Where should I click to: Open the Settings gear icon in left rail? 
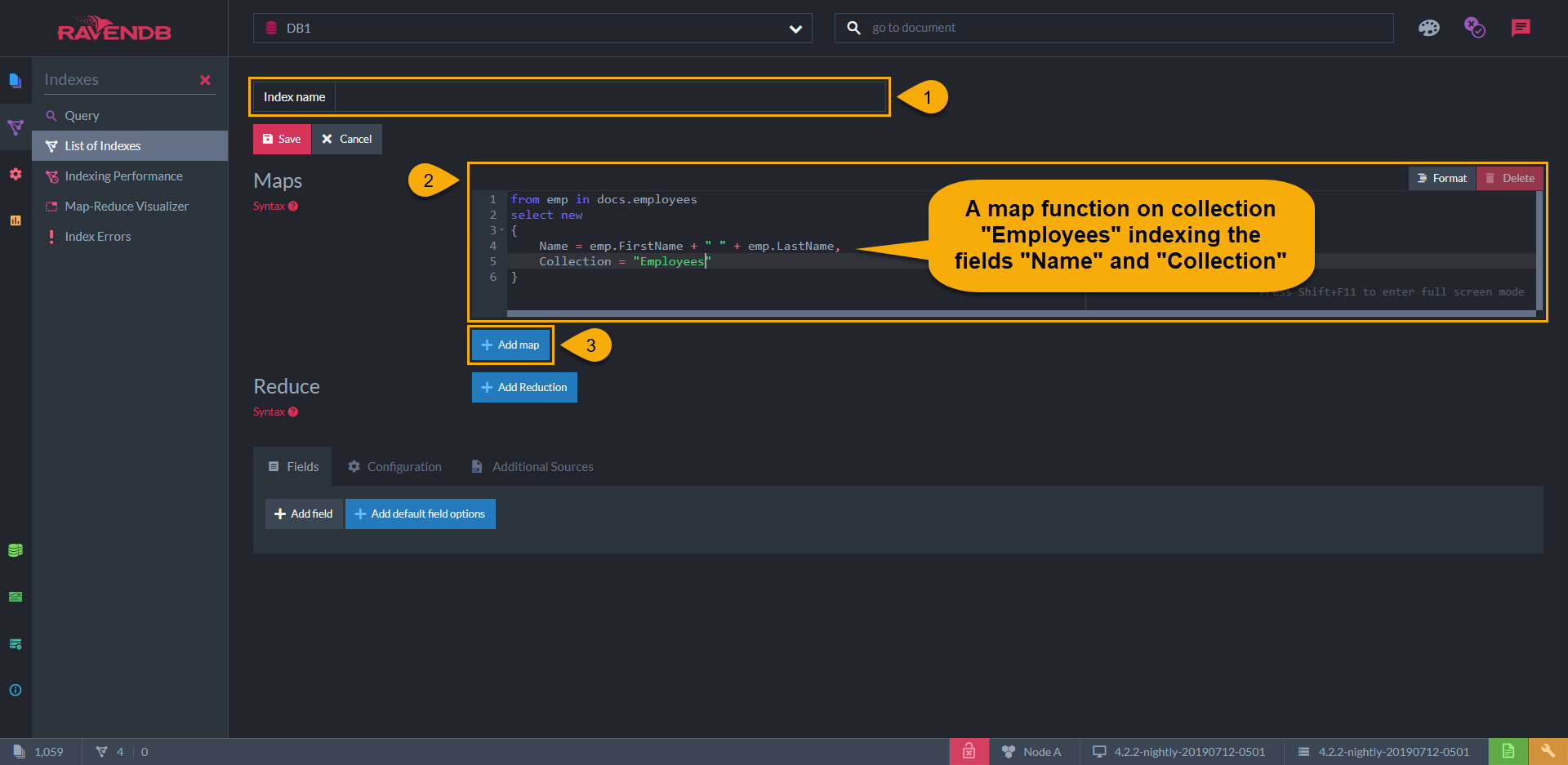pos(16,174)
